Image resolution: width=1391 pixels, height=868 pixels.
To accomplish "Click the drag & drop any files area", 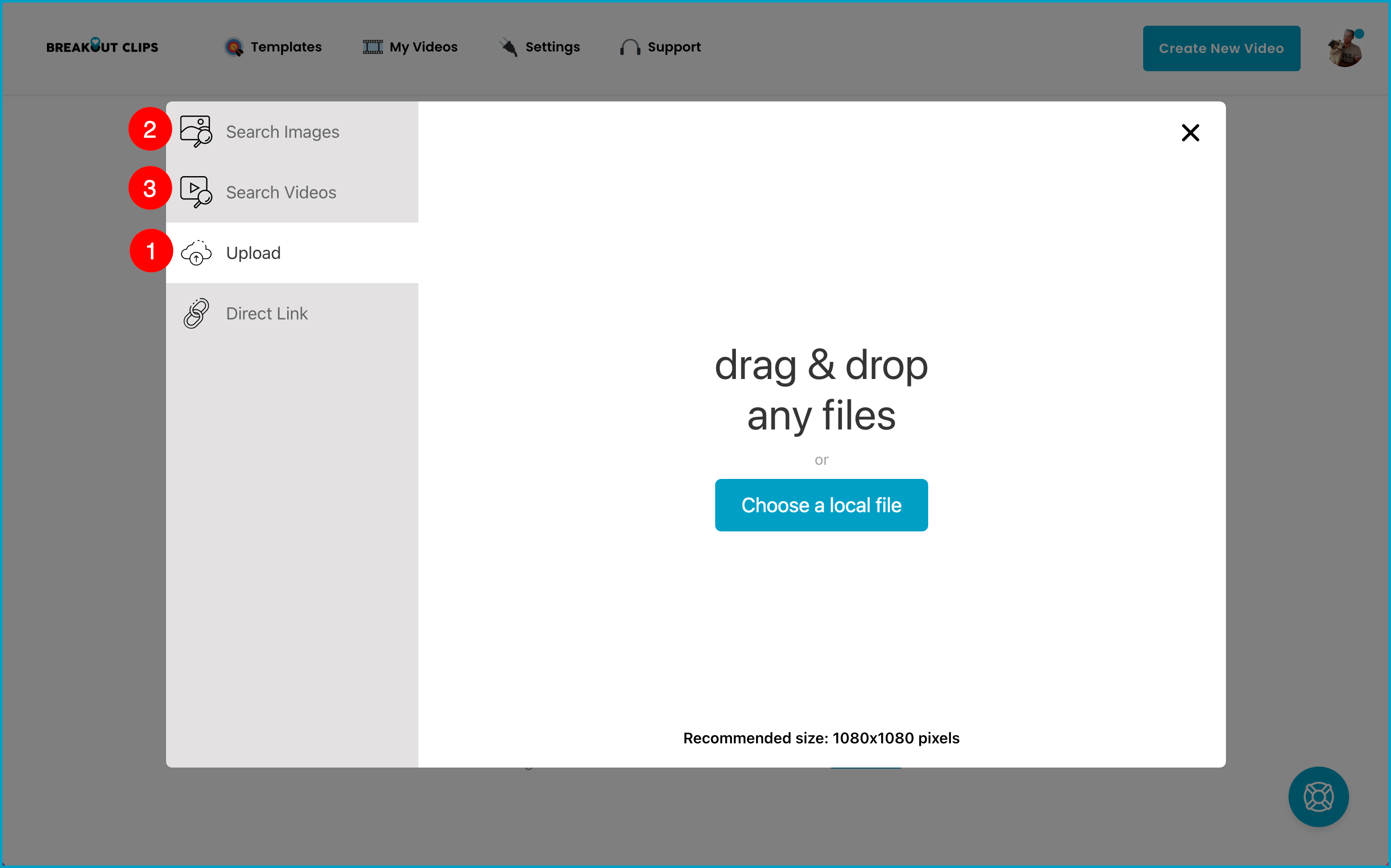I will point(821,391).
